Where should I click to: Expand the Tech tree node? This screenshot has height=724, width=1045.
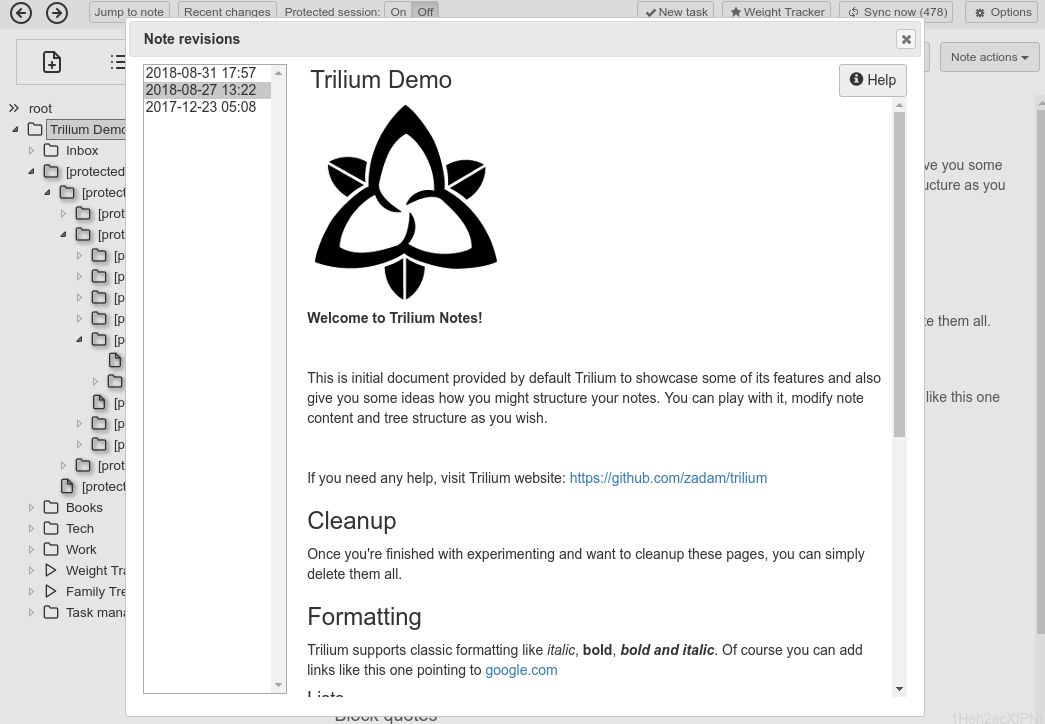[x=31, y=529]
